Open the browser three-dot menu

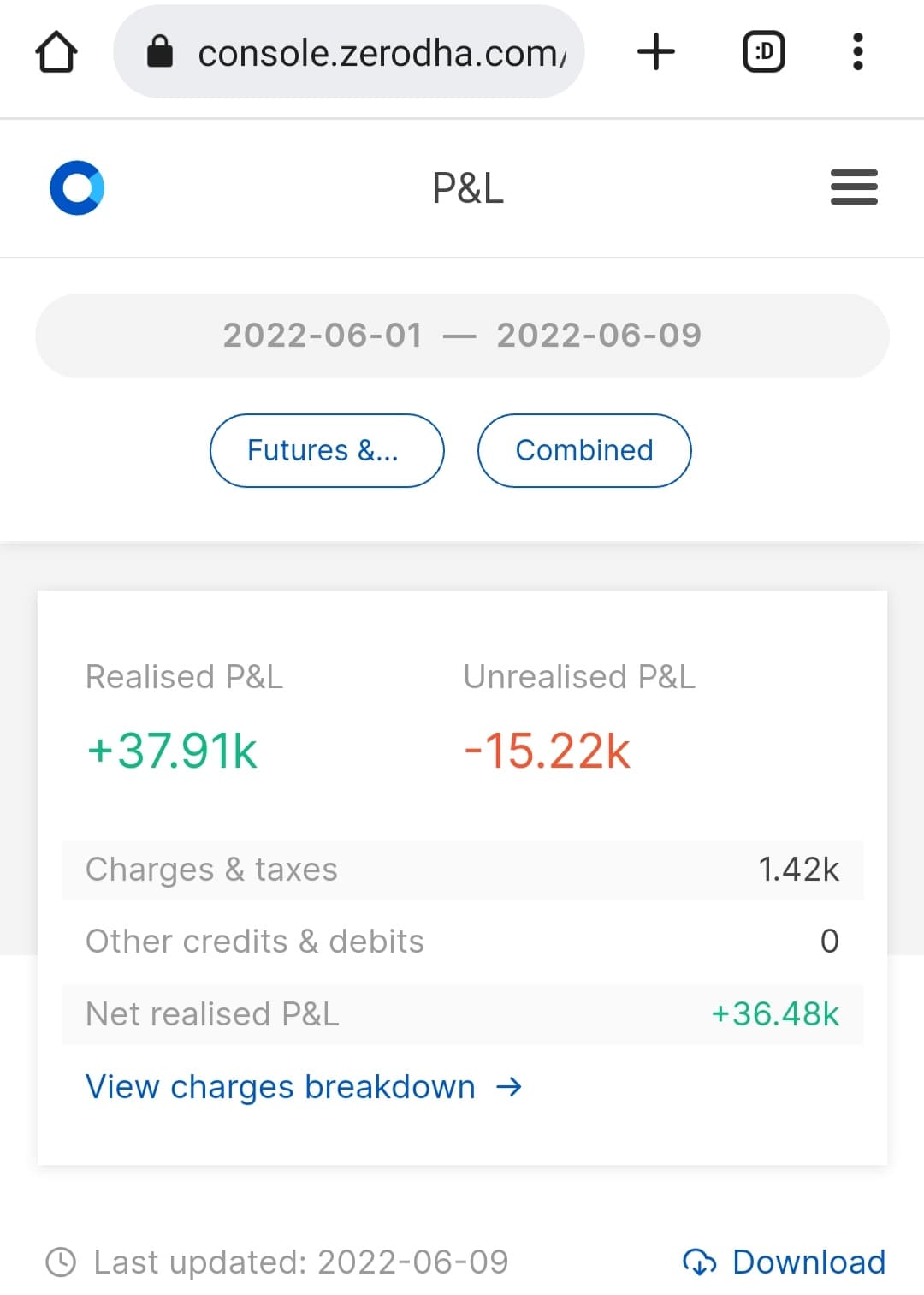point(857,52)
